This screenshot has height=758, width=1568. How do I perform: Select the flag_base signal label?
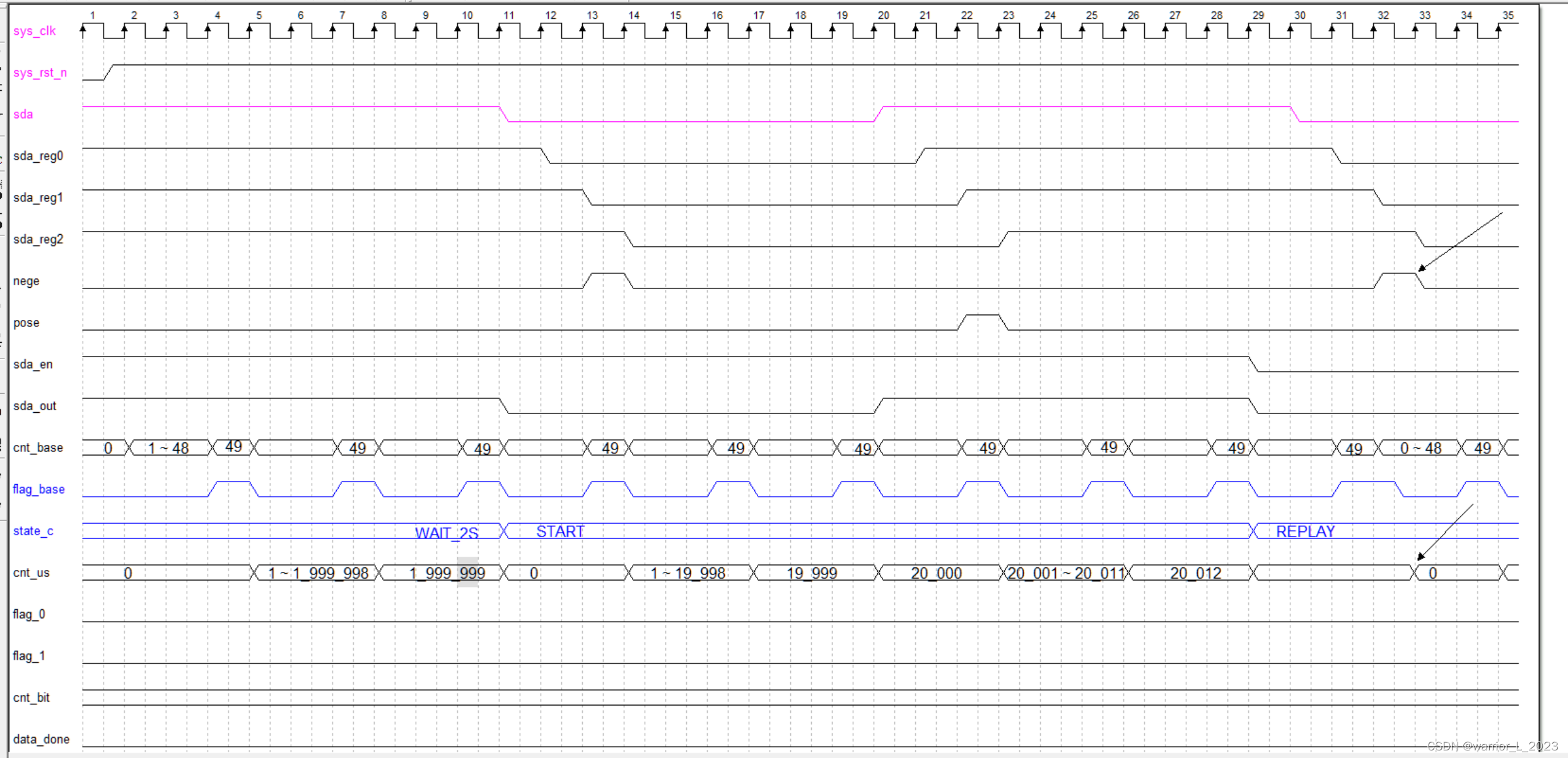38,489
